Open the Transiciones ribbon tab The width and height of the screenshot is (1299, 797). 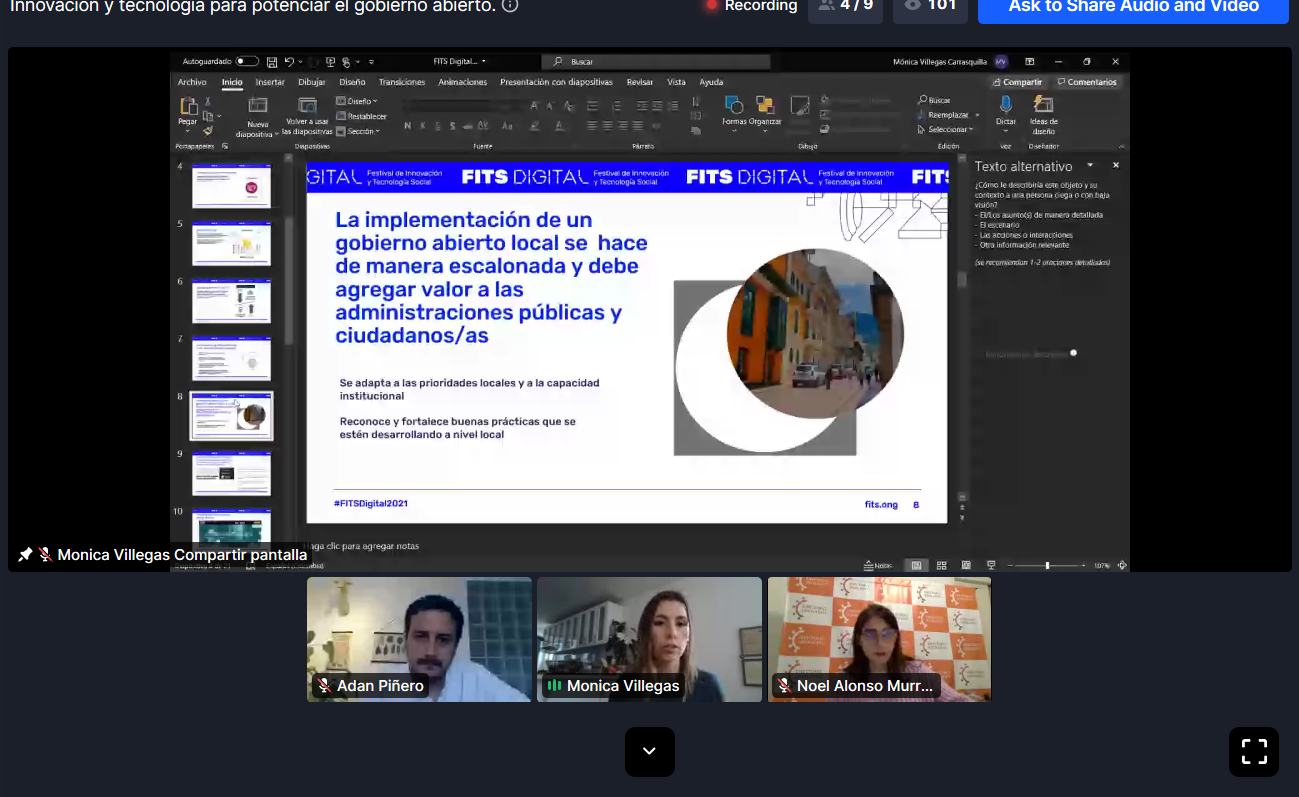(x=402, y=82)
